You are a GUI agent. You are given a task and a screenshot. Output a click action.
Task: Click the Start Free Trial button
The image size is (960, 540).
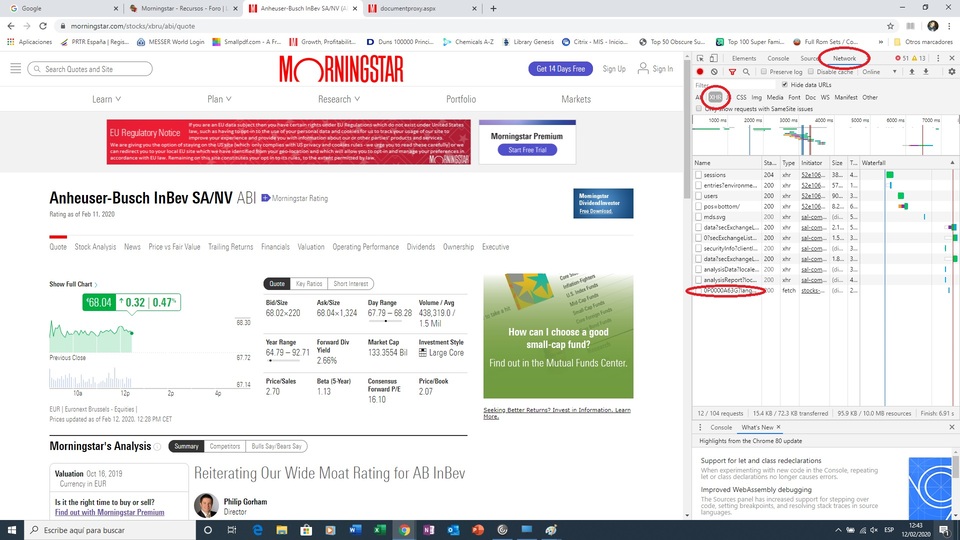coord(527,150)
